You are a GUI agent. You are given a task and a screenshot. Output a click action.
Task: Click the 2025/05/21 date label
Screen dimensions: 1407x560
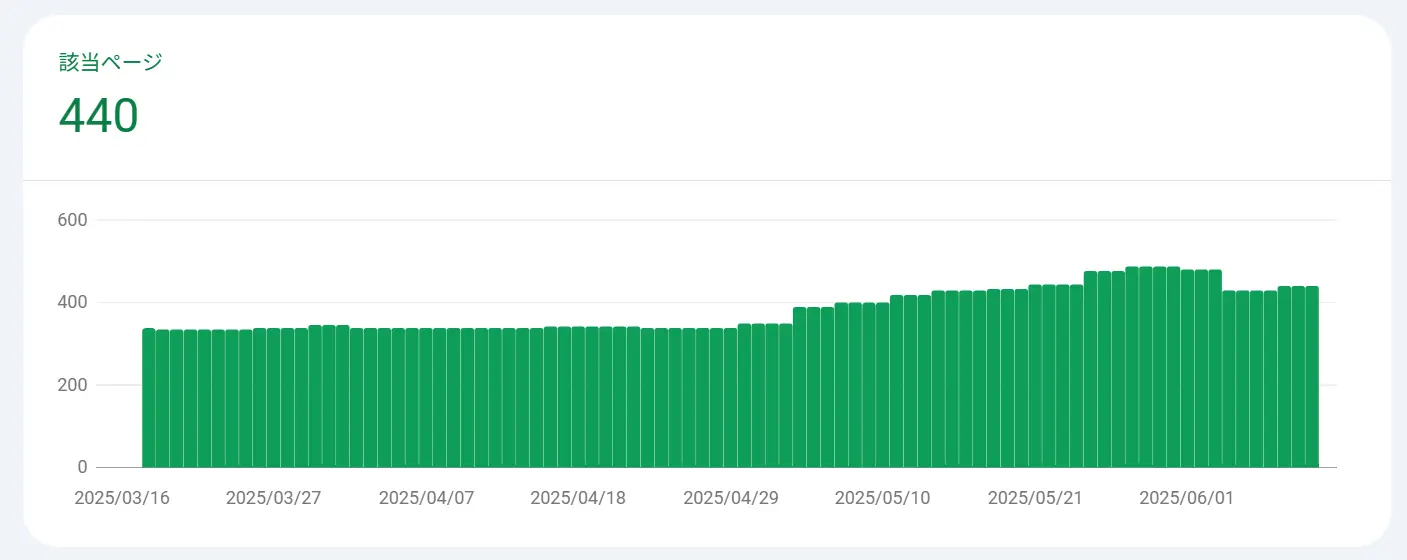pos(1035,498)
